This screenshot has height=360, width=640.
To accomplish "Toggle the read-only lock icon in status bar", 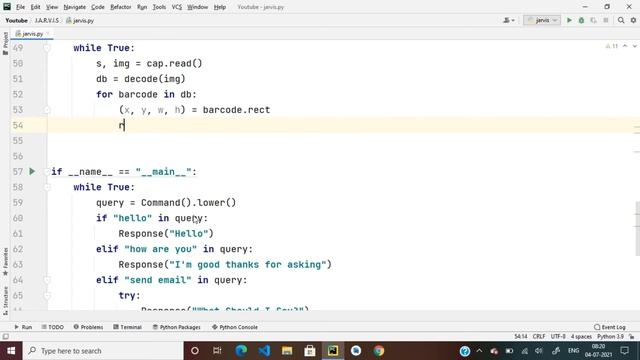I will coord(631,337).
